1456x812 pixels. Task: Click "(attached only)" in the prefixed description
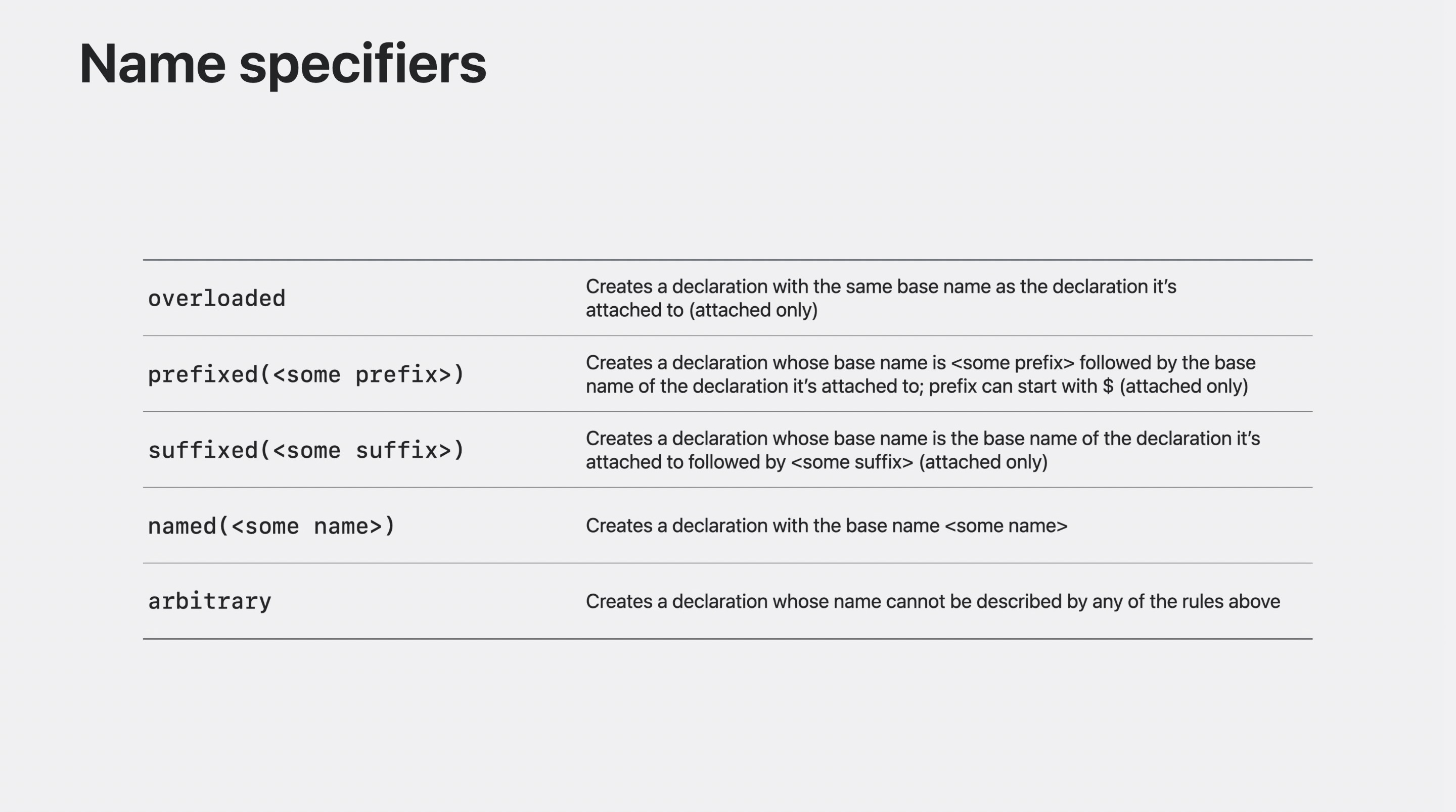click(x=1184, y=387)
